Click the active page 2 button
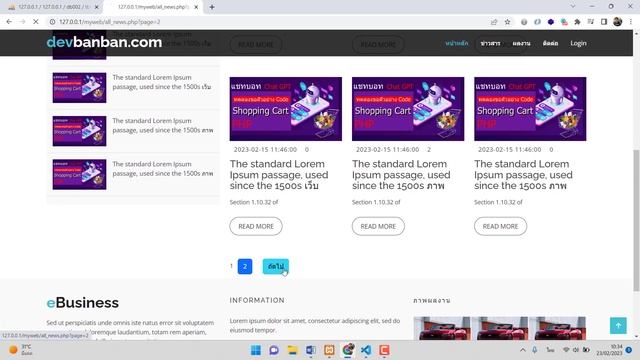 pyautogui.click(x=245, y=266)
